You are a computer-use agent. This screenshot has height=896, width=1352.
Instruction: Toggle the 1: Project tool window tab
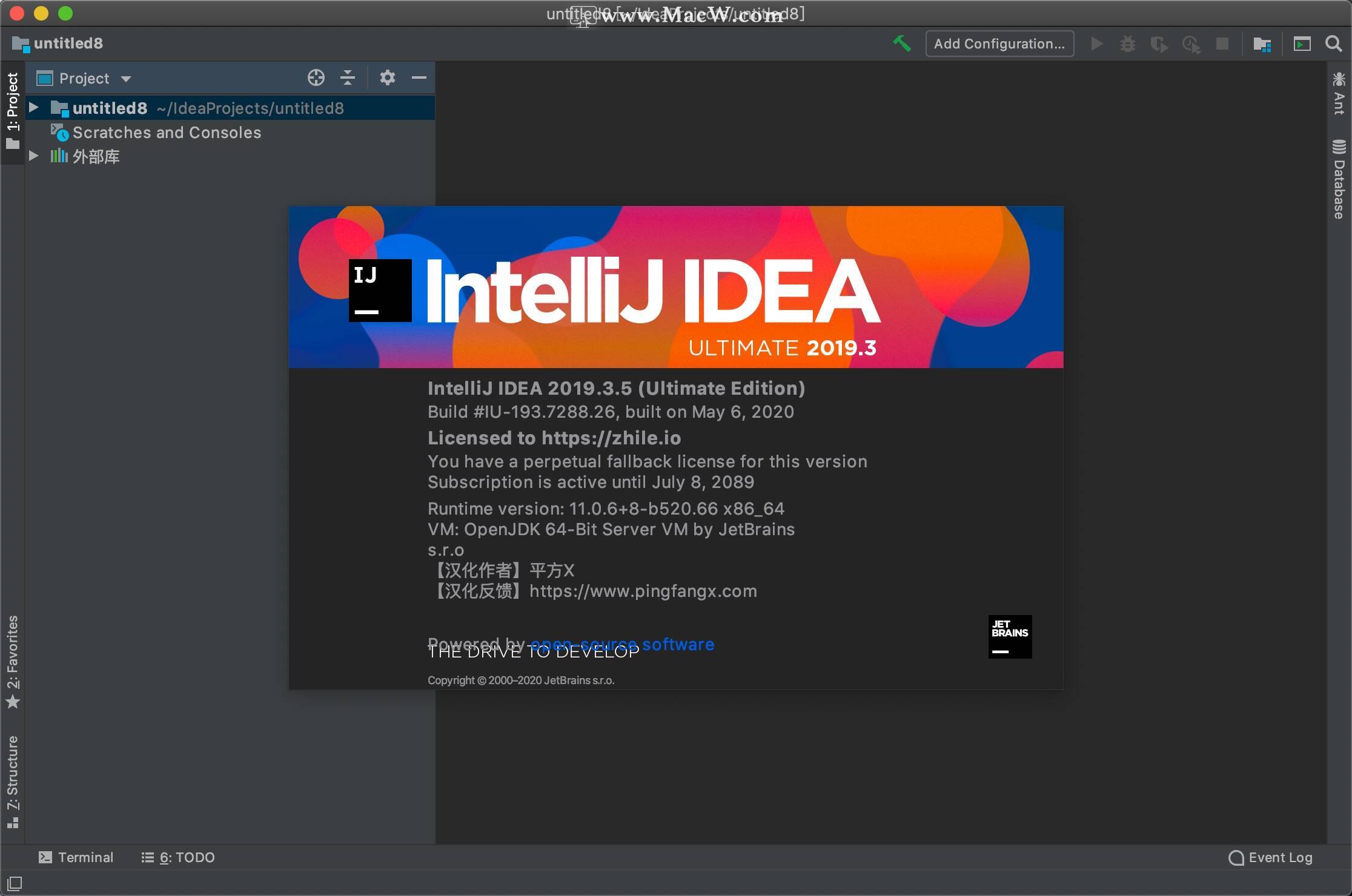pos(12,111)
